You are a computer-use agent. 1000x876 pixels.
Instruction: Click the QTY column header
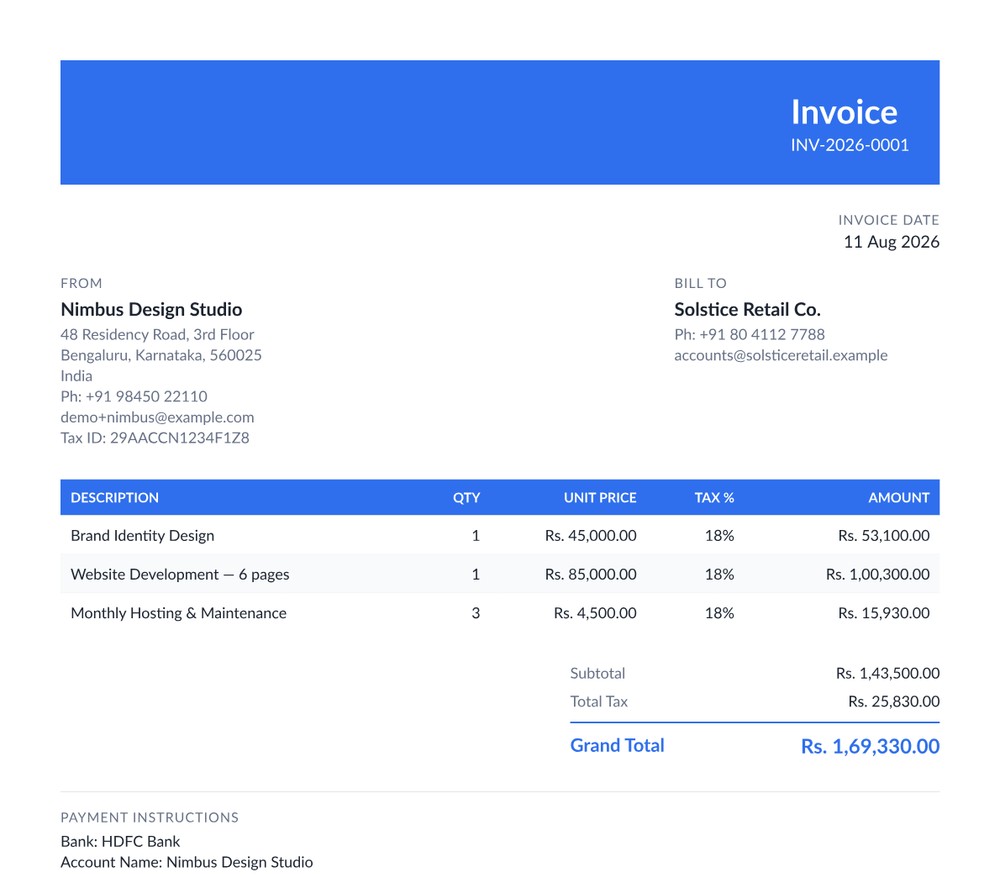pyautogui.click(x=466, y=497)
